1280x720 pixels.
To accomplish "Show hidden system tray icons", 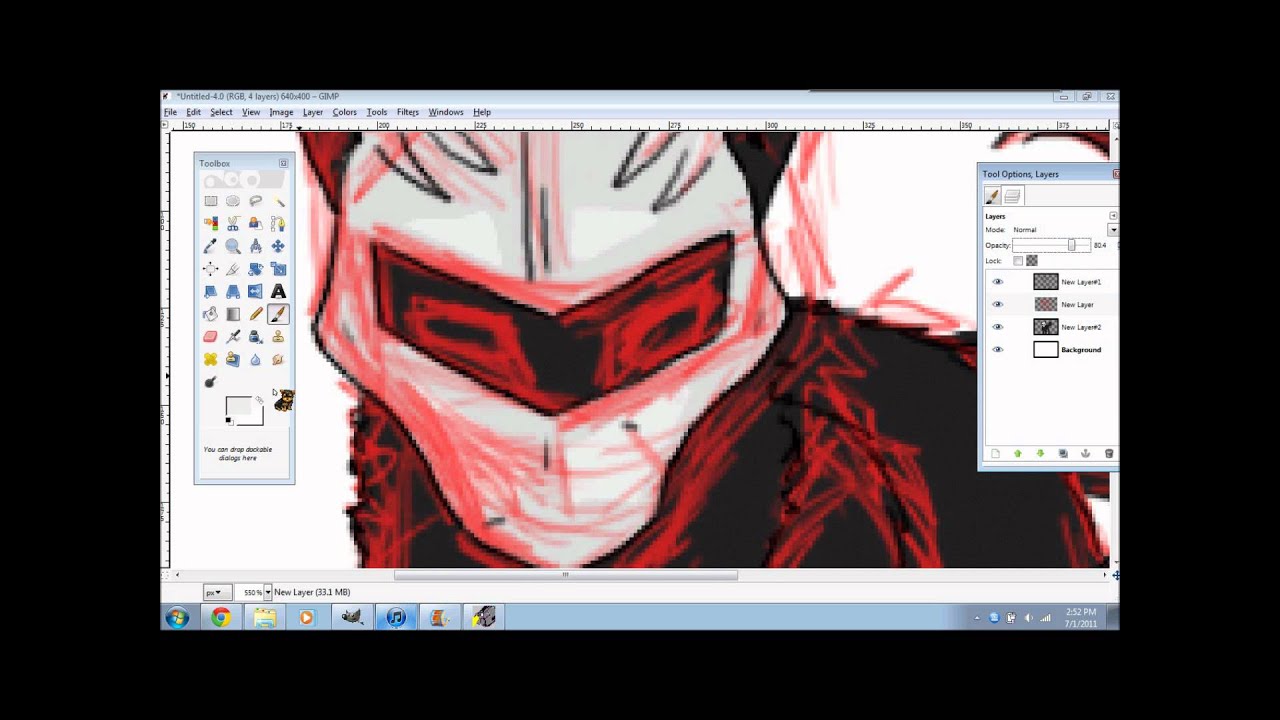I will coord(977,618).
